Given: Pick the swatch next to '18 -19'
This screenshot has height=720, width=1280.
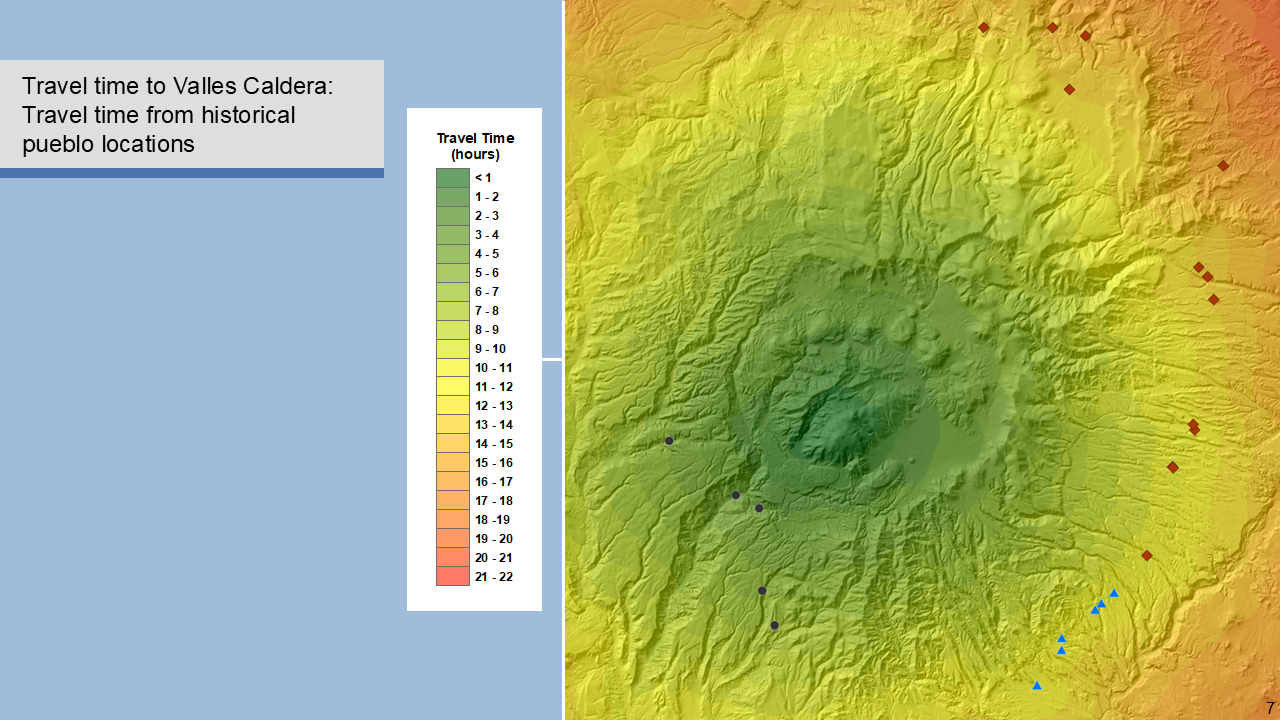Looking at the screenshot, I should click(x=453, y=520).
